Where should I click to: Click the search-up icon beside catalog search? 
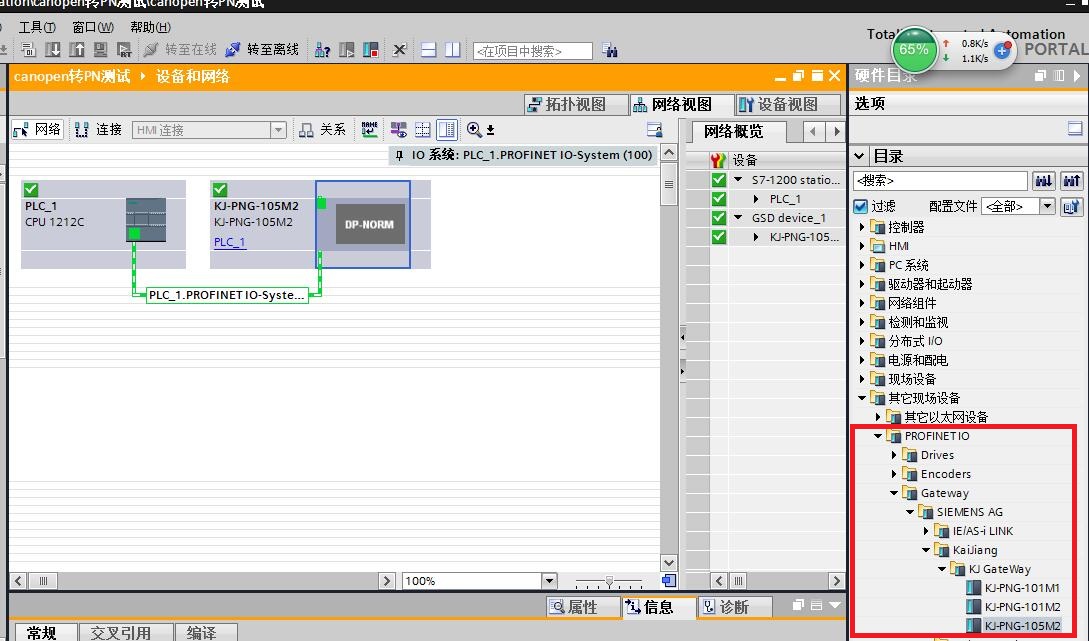(x=1072, y=181)
